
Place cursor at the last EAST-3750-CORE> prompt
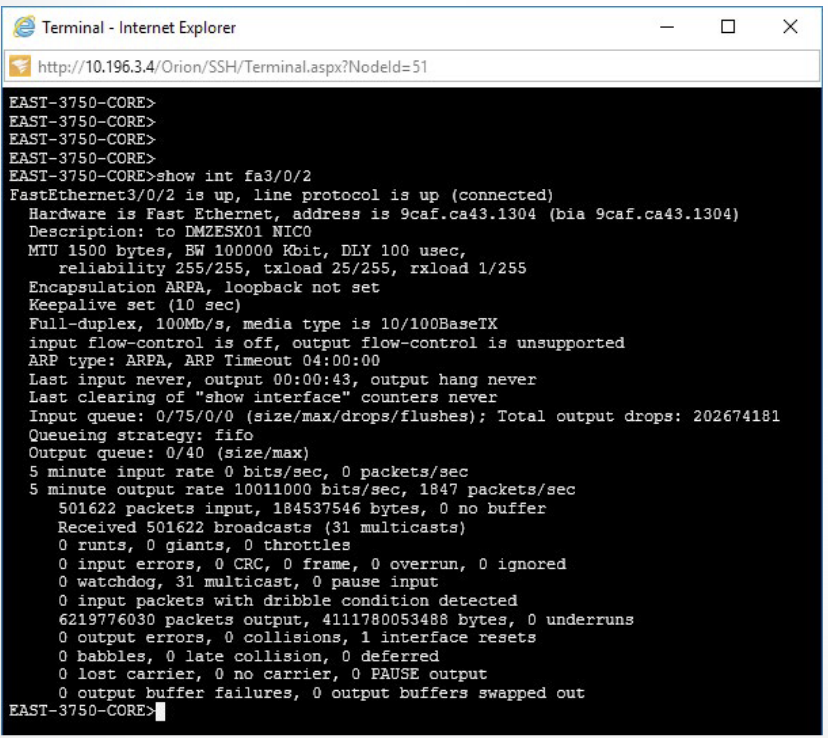(x=160, y=711)
